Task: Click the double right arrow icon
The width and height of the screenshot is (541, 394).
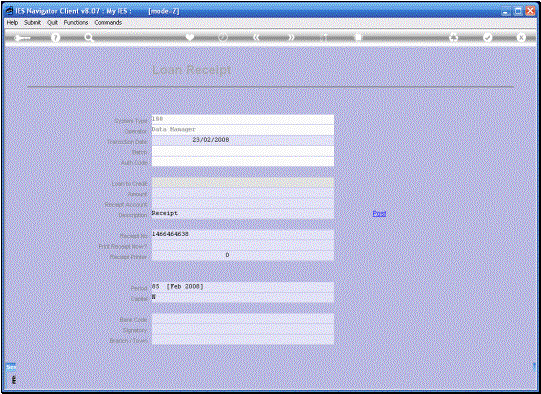Action: [291, 37]
